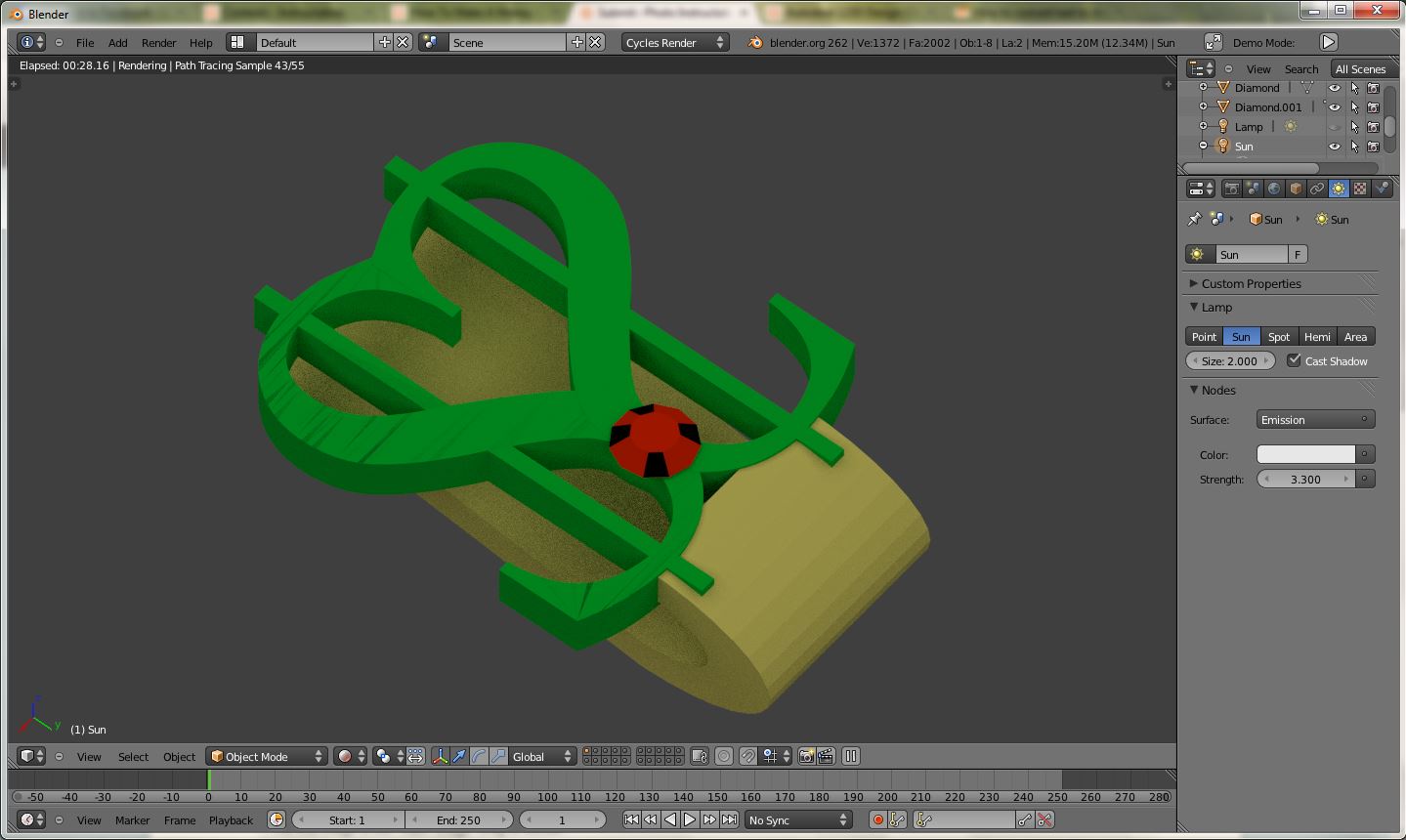Open the No Sync playback dropdown
Image resolution: width=1406 pixels, height=840 pixels.
pos(798,820)
